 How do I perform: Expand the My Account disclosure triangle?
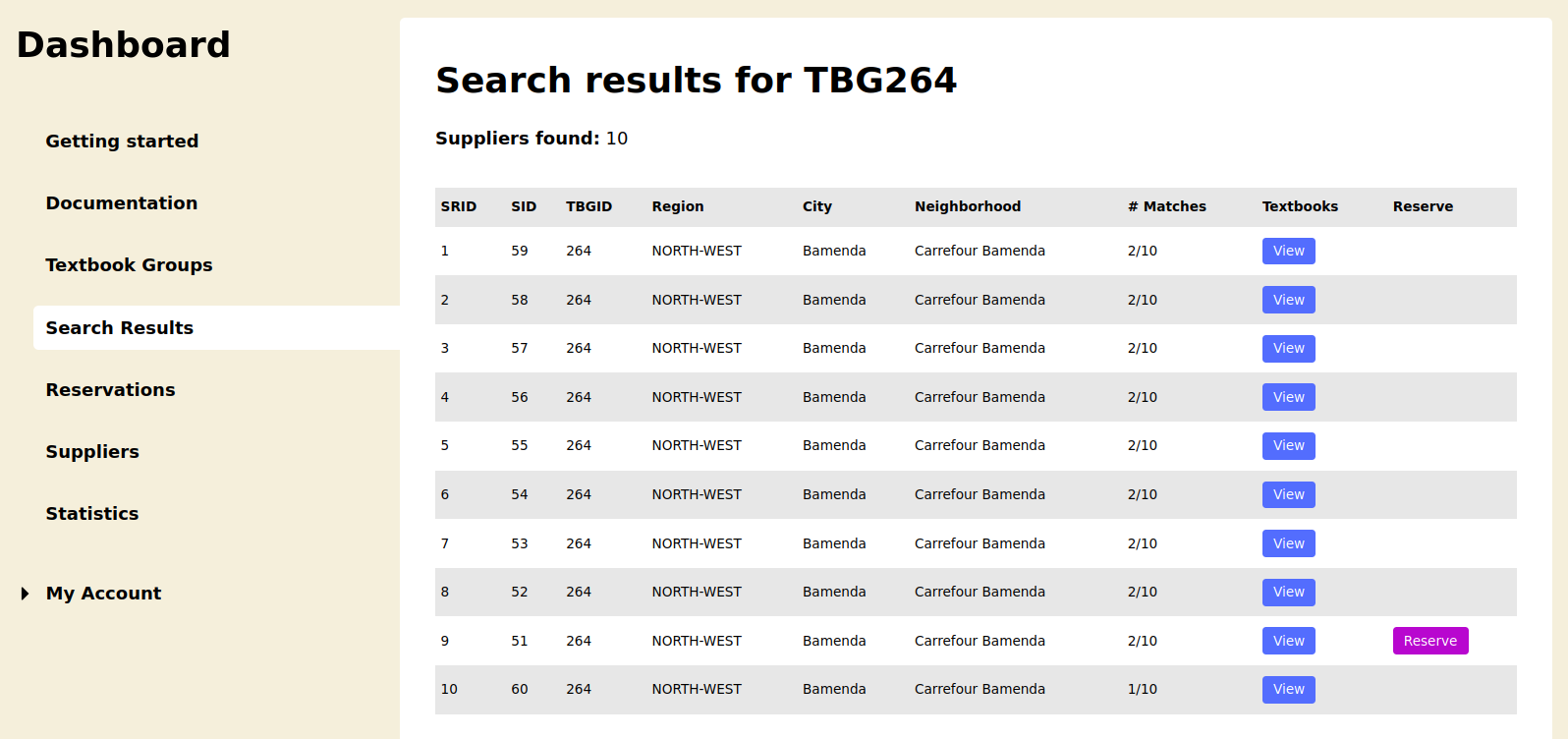tap(26, 594)
